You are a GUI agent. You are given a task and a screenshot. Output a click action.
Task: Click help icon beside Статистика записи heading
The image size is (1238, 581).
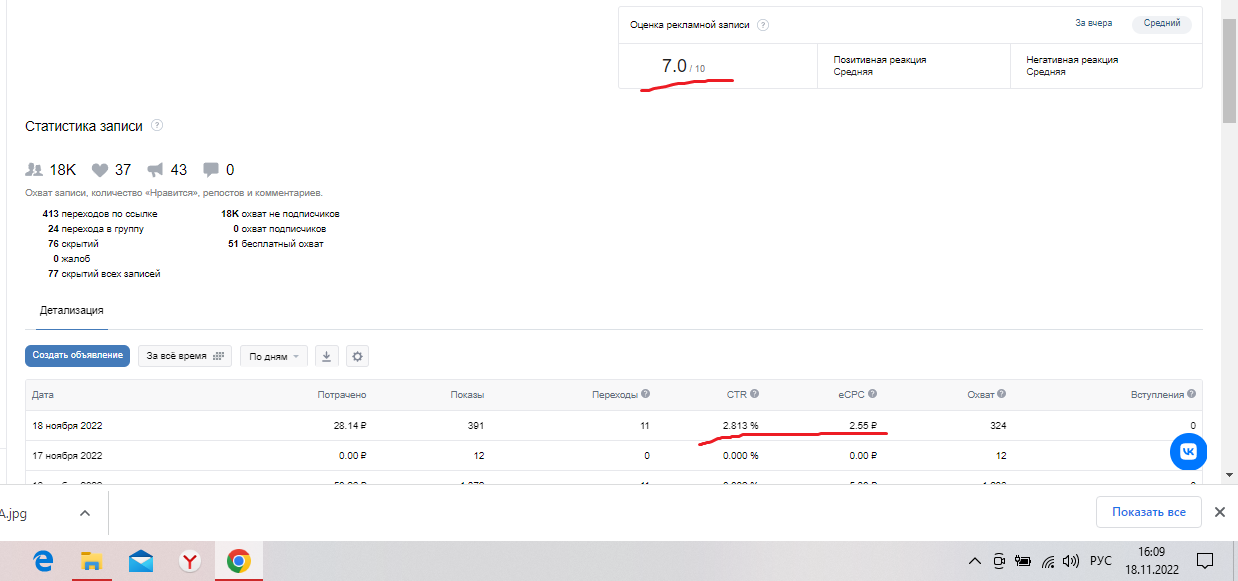pyautogui.click(x=157, y=126)
